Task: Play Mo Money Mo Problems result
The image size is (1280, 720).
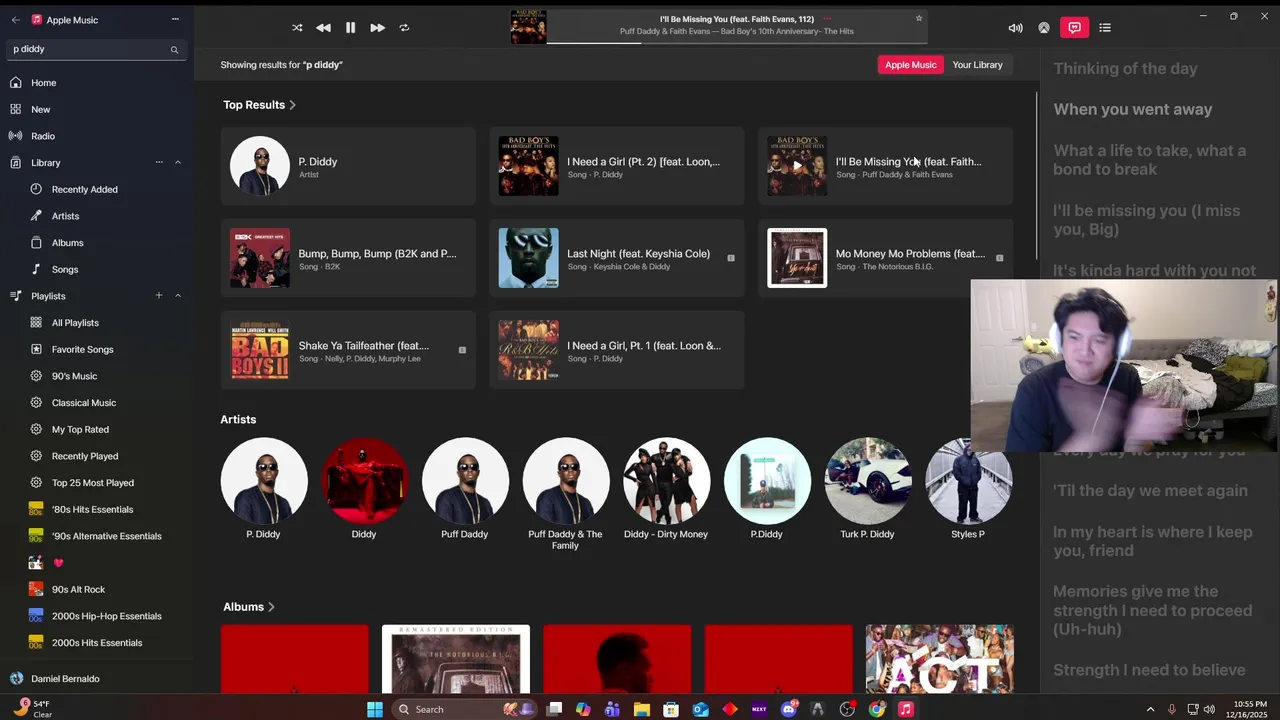Action: tap(885, 258)
